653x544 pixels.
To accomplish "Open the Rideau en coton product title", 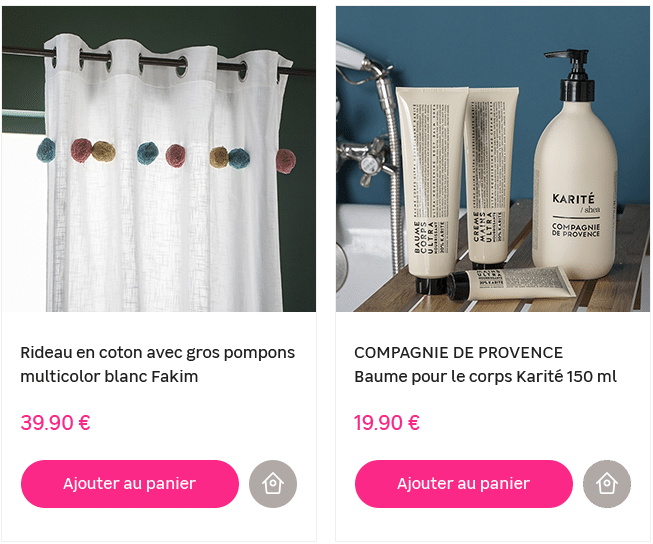I will coord(157,364).
